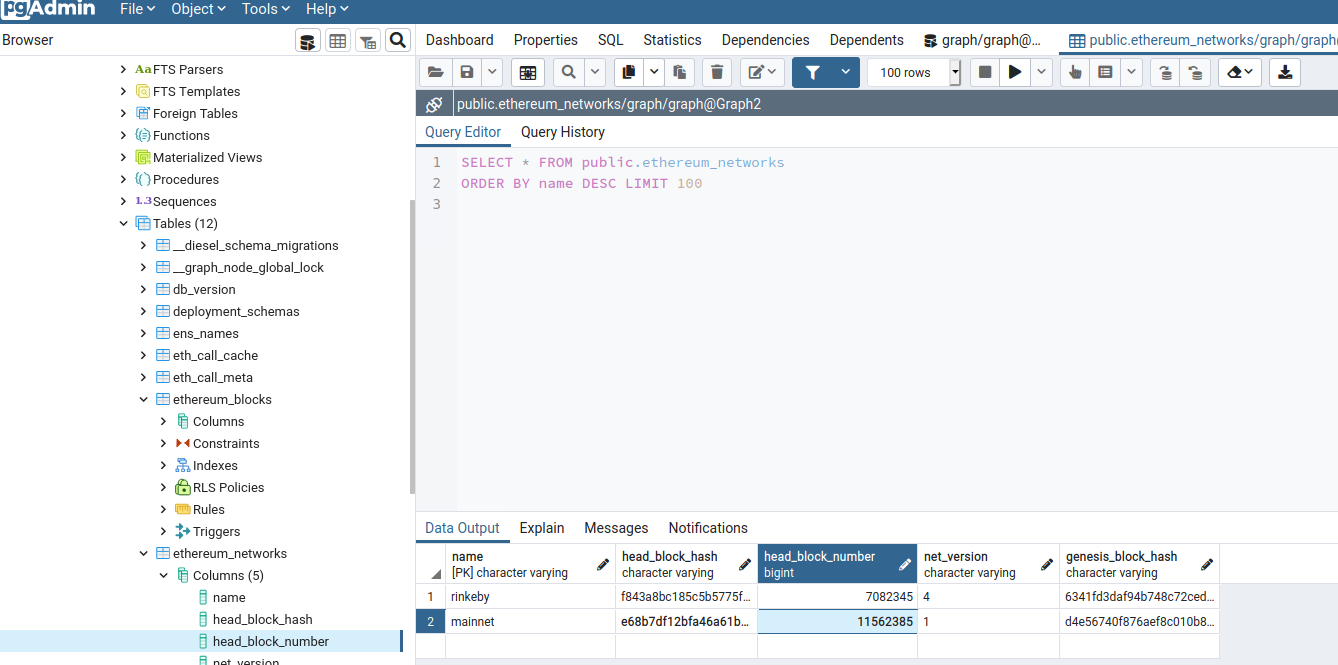Click the rinkeby name cell

coord(530,596)
